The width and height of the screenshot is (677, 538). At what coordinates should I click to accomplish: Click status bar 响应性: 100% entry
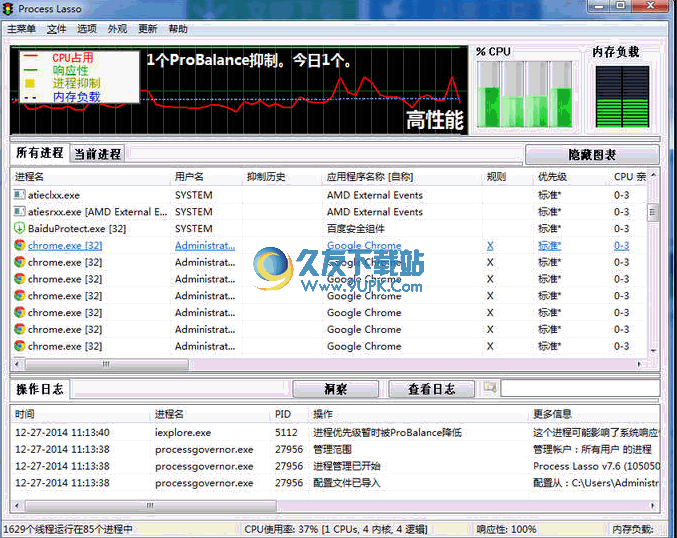tap(506, 529)
